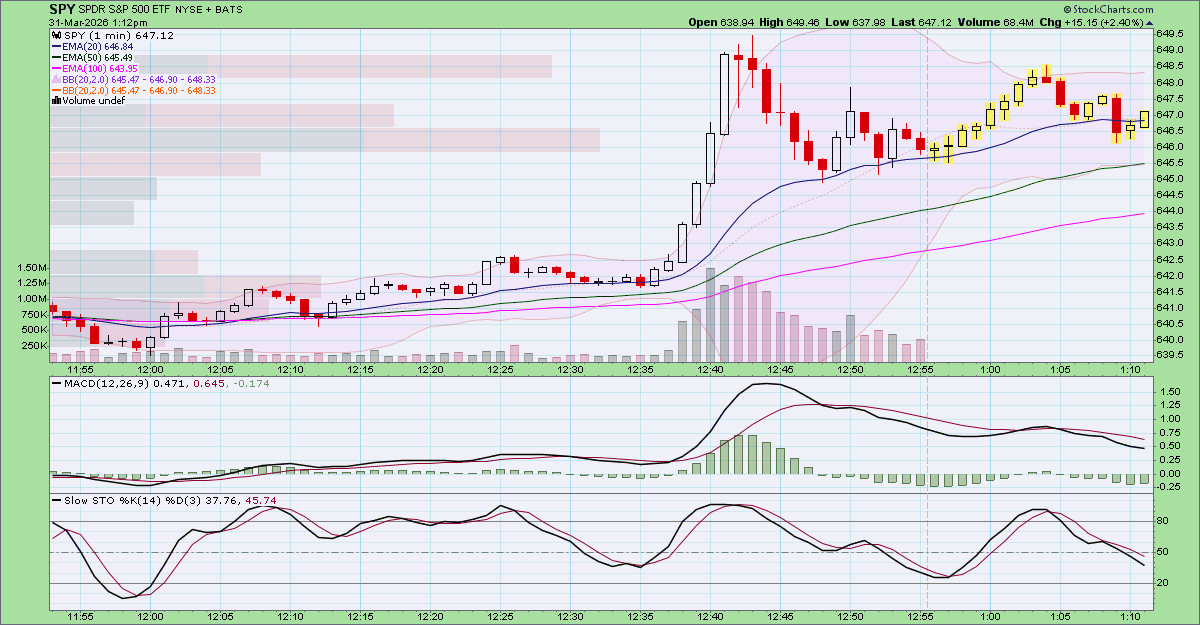The height and width of the screenshot is (625, 1200).
Task: Click the 639.5 price axis label
Action: [1171, 354]
